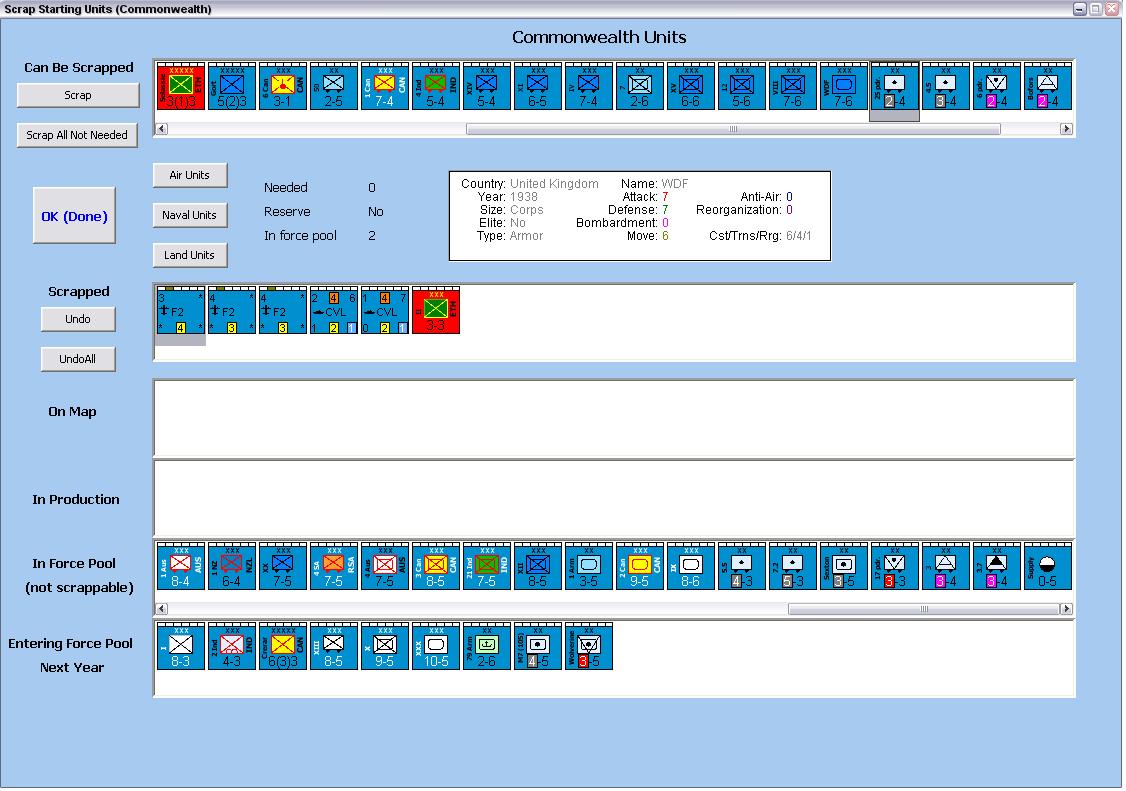Select the 25 pdr 2-4 artillery unit
Screen dimensions: 1126x791
click(x=895, y=86)
